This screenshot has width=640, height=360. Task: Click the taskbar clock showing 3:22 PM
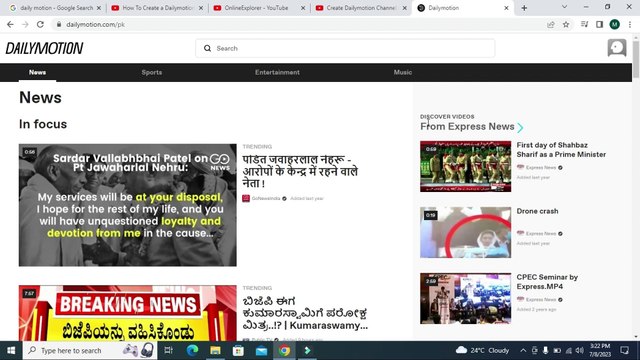tap(600, 351)
